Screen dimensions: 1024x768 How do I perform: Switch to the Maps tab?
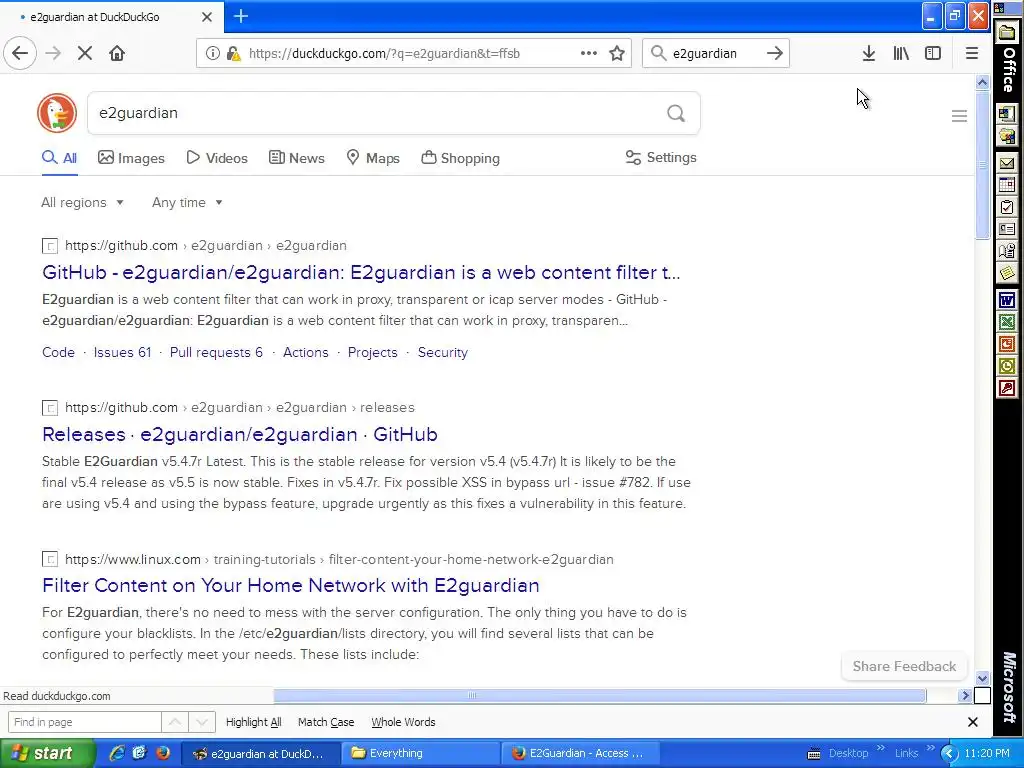pyautogui.click(x=372, y=158)
